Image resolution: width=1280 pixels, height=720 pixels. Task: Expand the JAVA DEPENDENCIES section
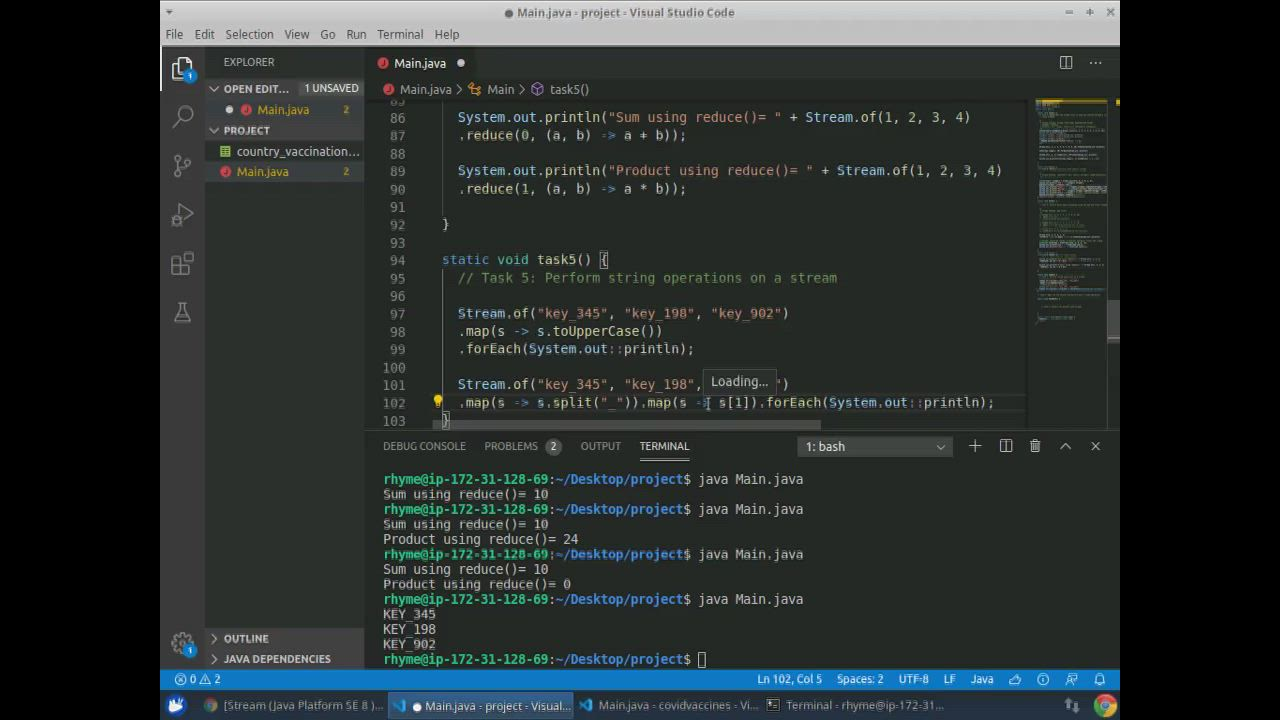[277, 659]
